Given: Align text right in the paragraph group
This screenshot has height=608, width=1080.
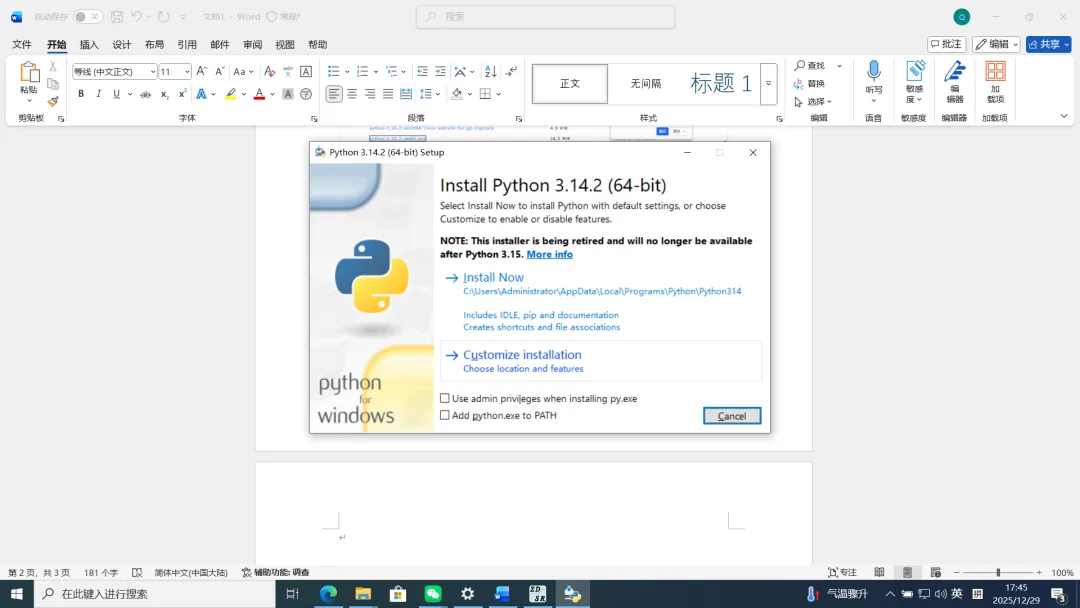Looking at the screenshot, I should pyautogui.click(x=370, y=94).
